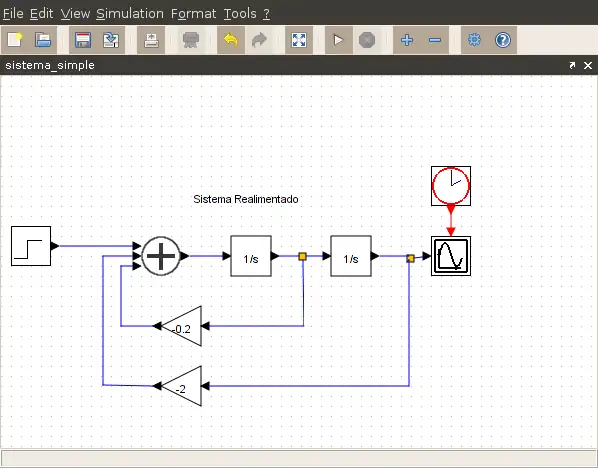The width and height of the screenshot is (598, 468).
Task: Click the redo arrow icon
Action: 259,40
